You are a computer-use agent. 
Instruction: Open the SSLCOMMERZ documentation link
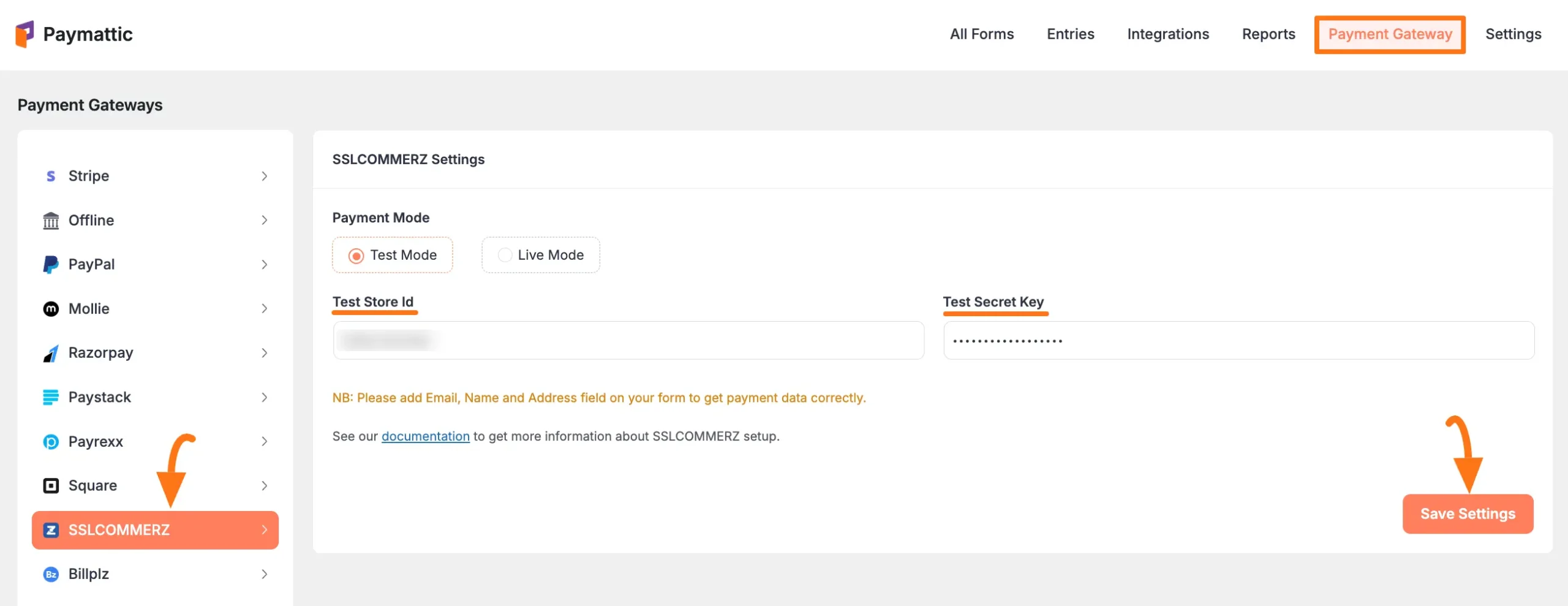(x=426, y=436)
